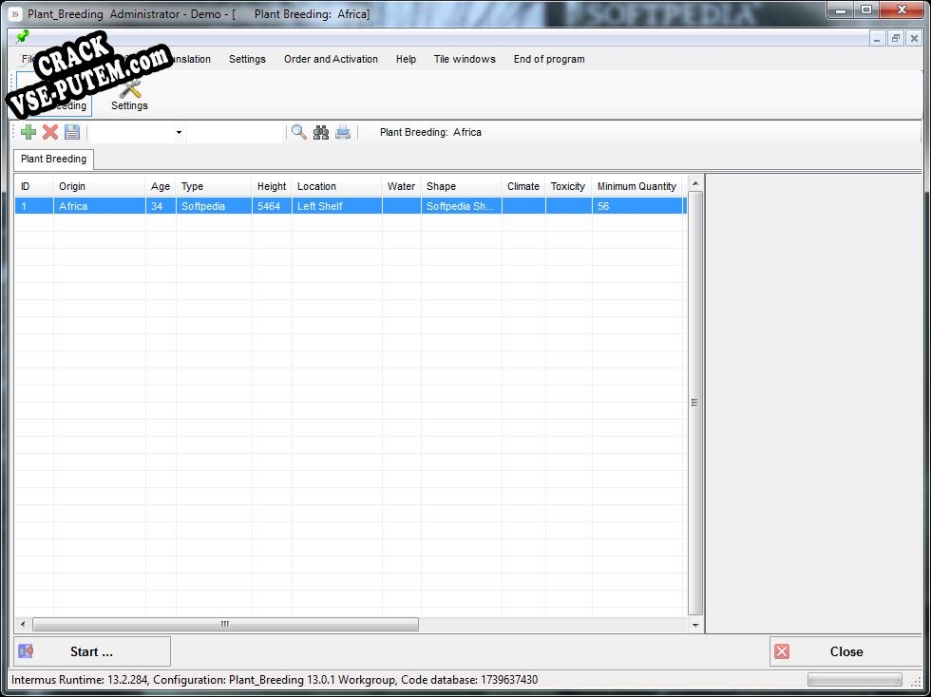
Task: Click the red X delete record icon
Action: pyautogui.click(x=50, y=132)
